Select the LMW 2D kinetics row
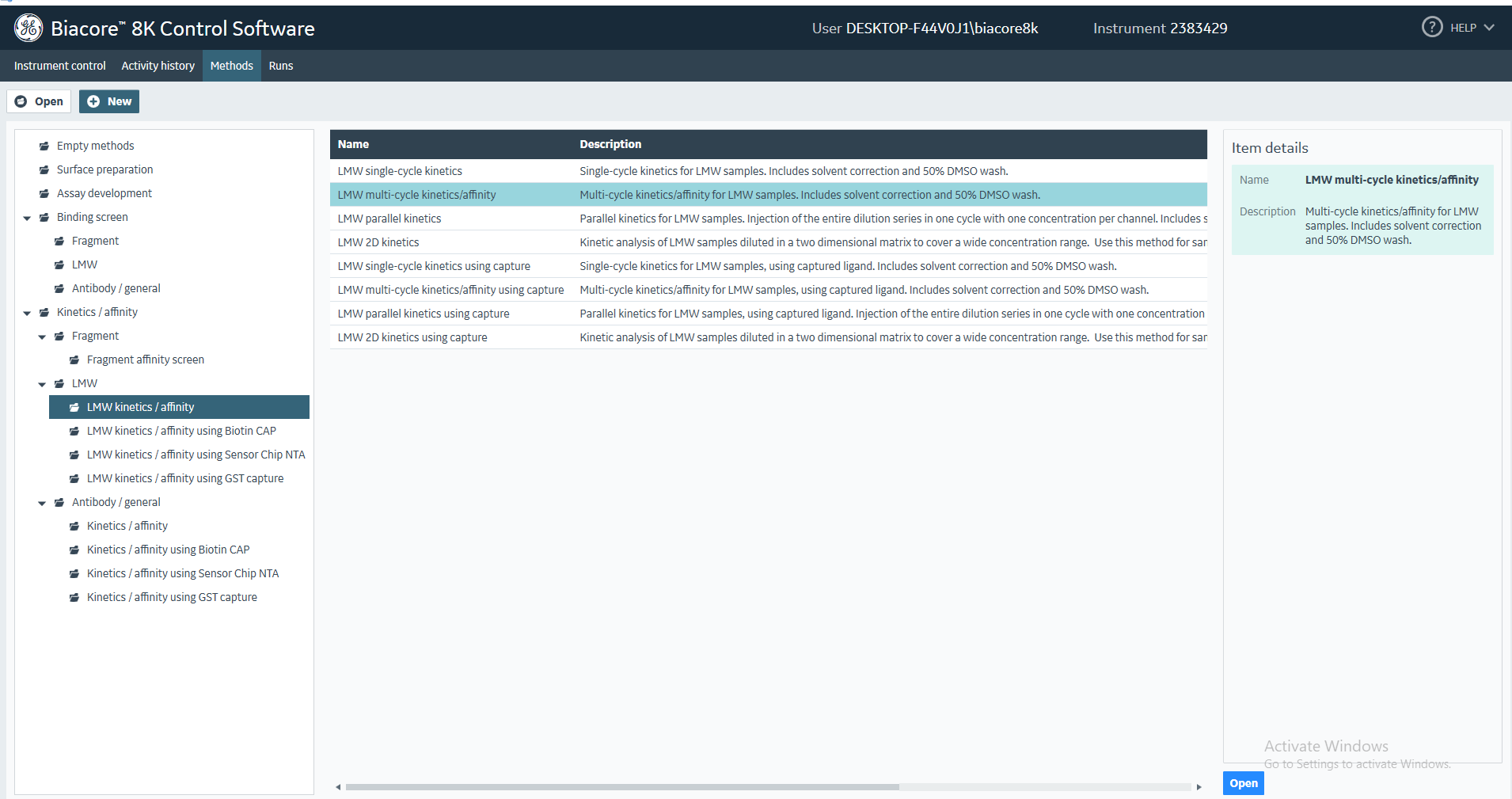The height and width of the screenshot is (799, 1512). 378,242
